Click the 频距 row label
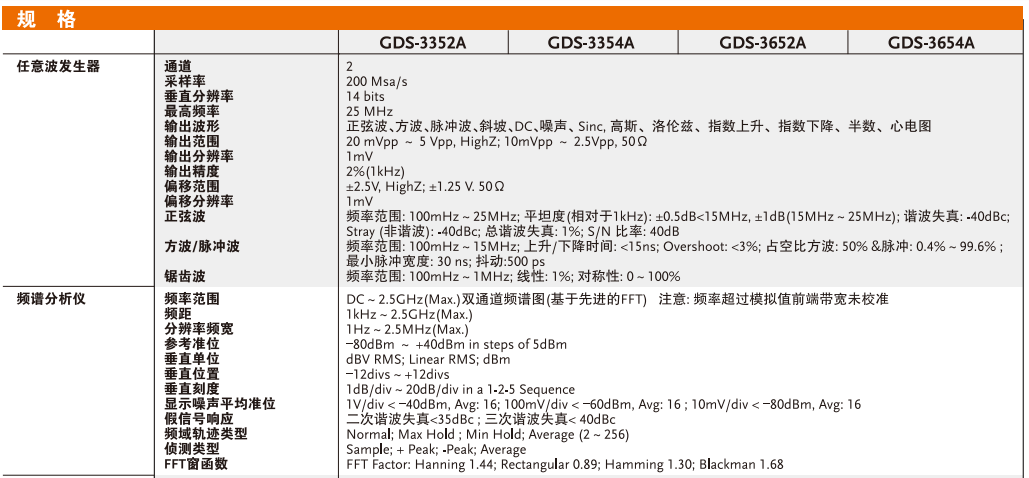The image size is (1029, 478). pyautogui.click(x=178, y=315)
